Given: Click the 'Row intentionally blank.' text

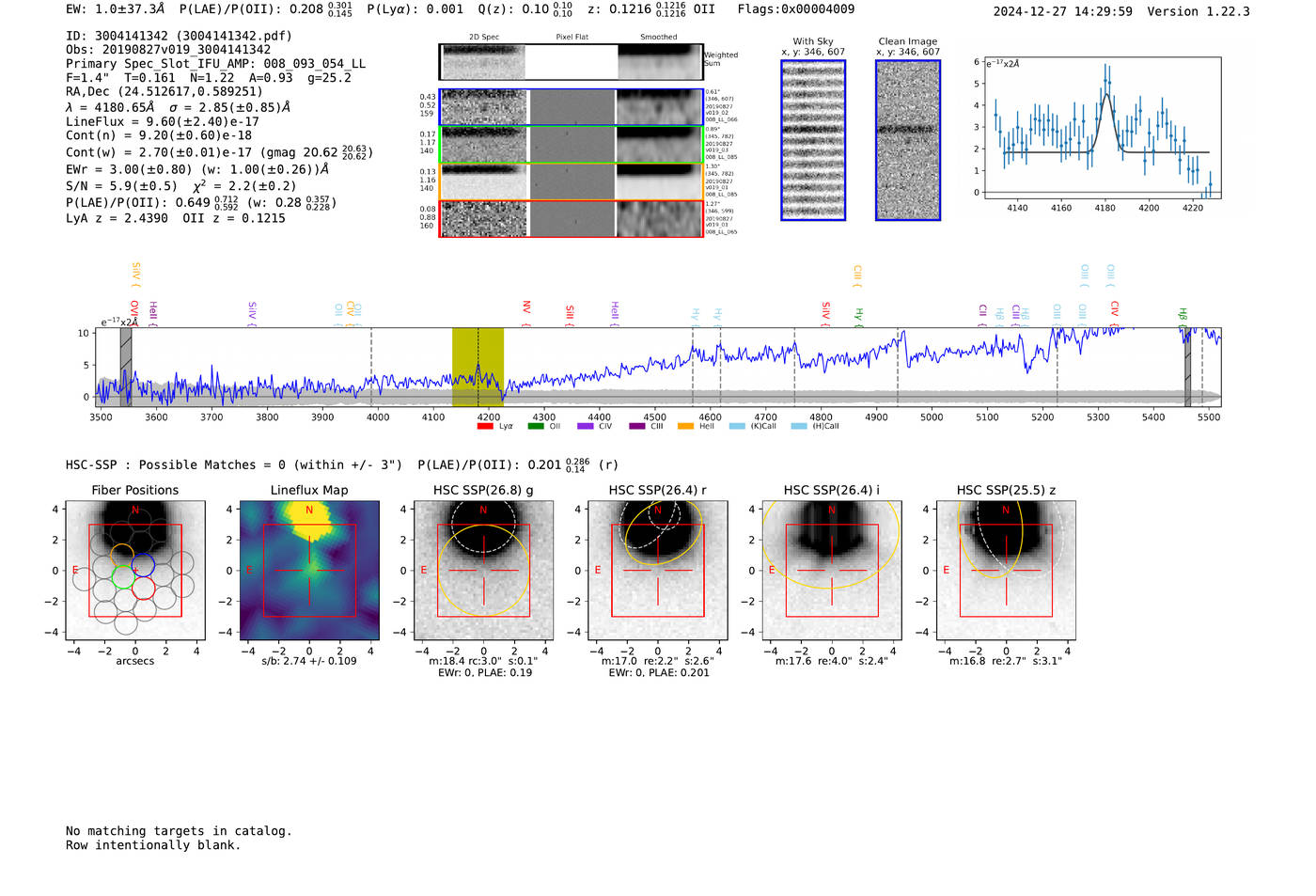Looking at the screenshot, I should 153,845.
